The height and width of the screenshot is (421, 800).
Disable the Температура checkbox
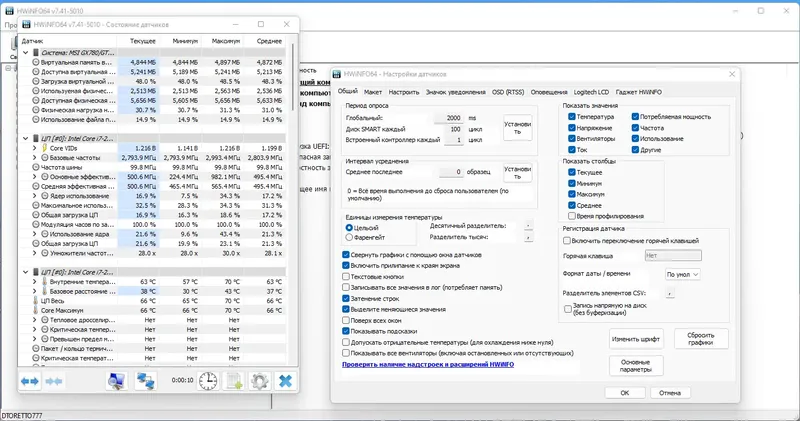click(572, 117)
